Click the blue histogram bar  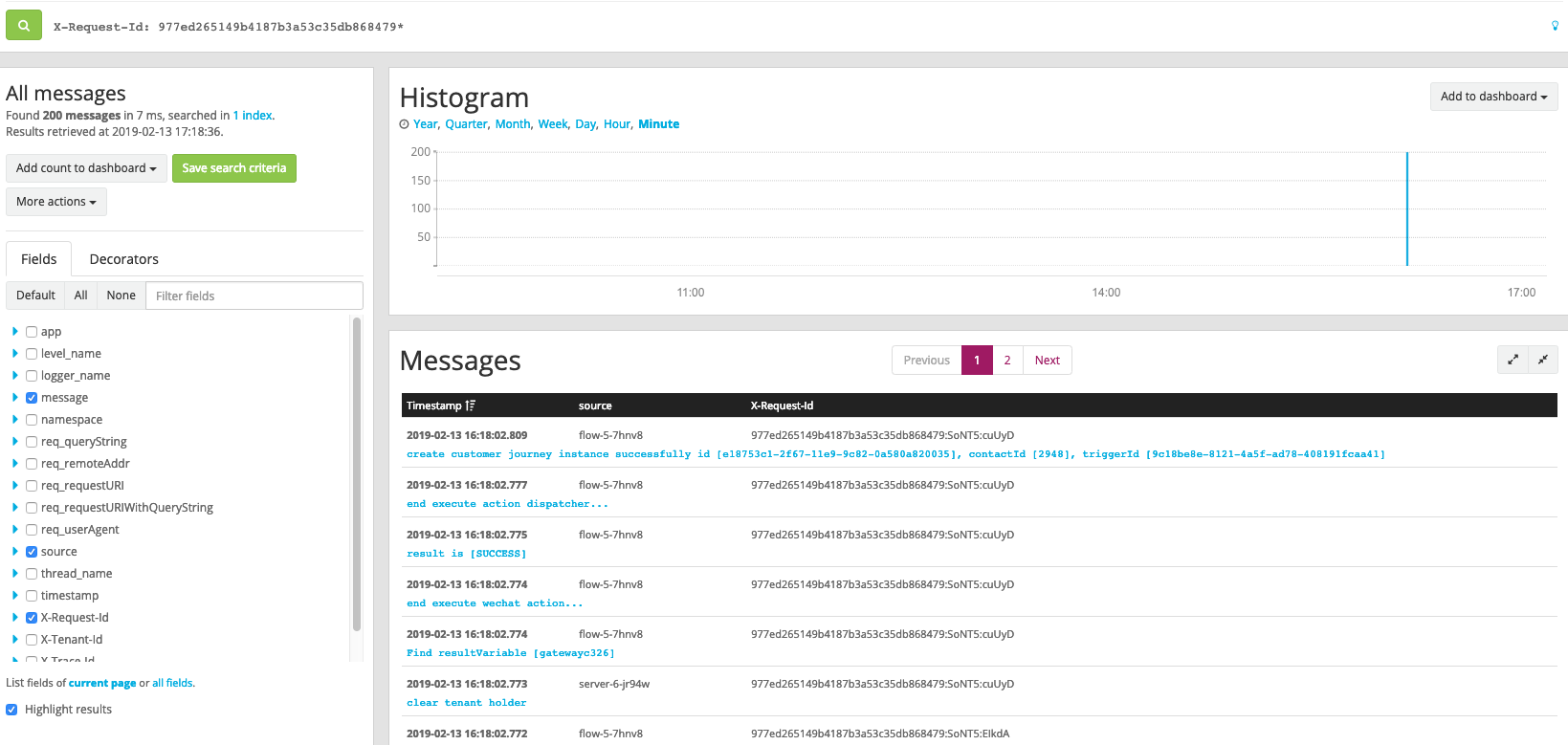pos(1407,208)
